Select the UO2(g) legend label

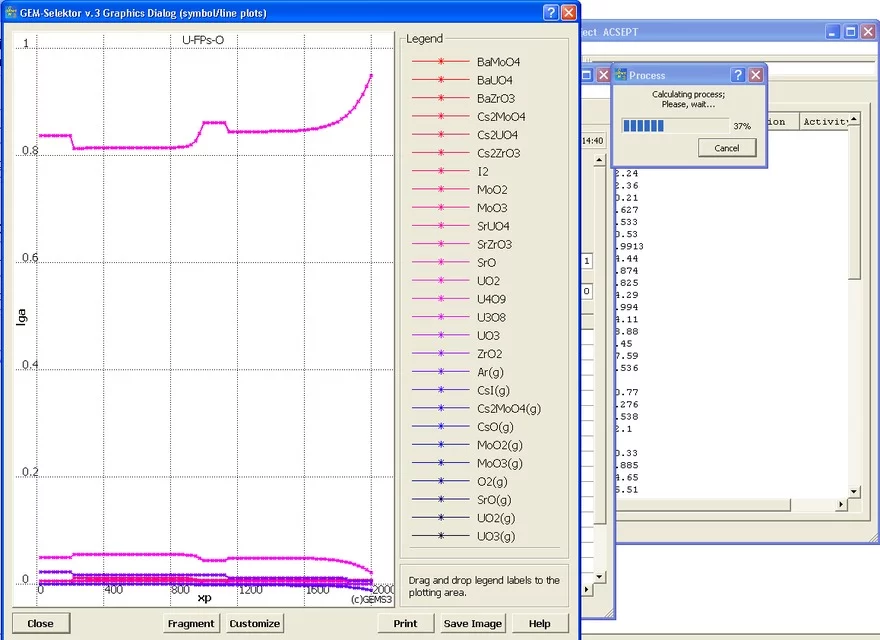click(x=496, y=518)
